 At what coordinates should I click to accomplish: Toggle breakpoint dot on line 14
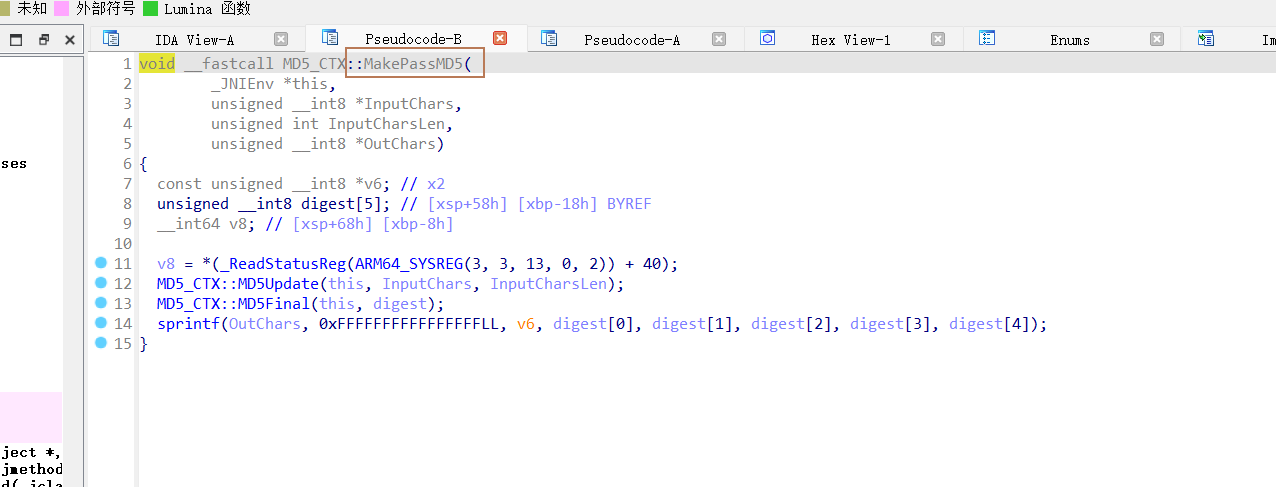click(x=100, y=323)
